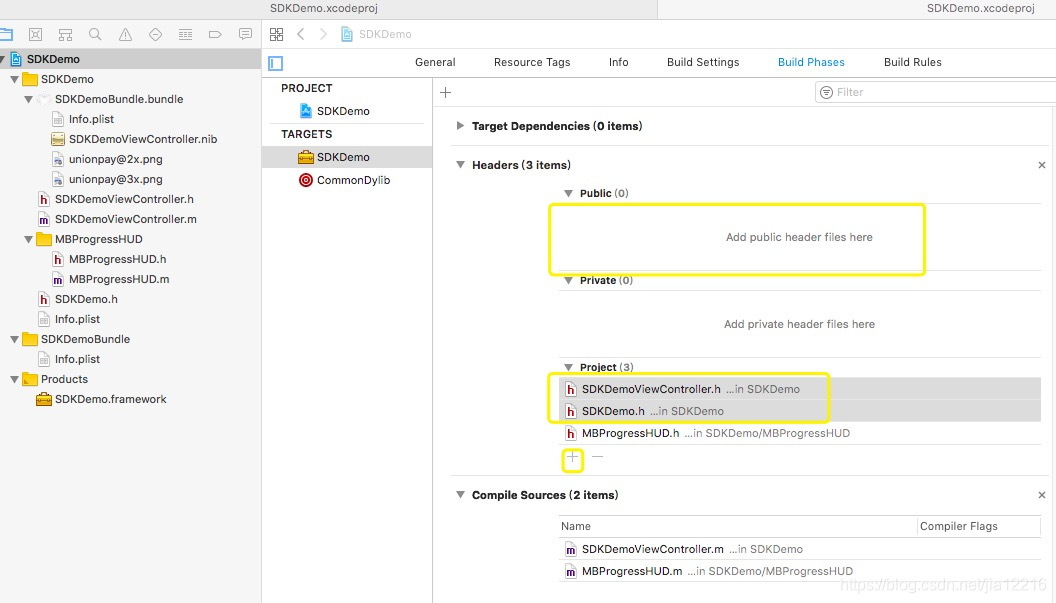This screenshot has width=1056, height=603.
Task: Open the breakpoint navigator icon
Action: tap(216, 34)
